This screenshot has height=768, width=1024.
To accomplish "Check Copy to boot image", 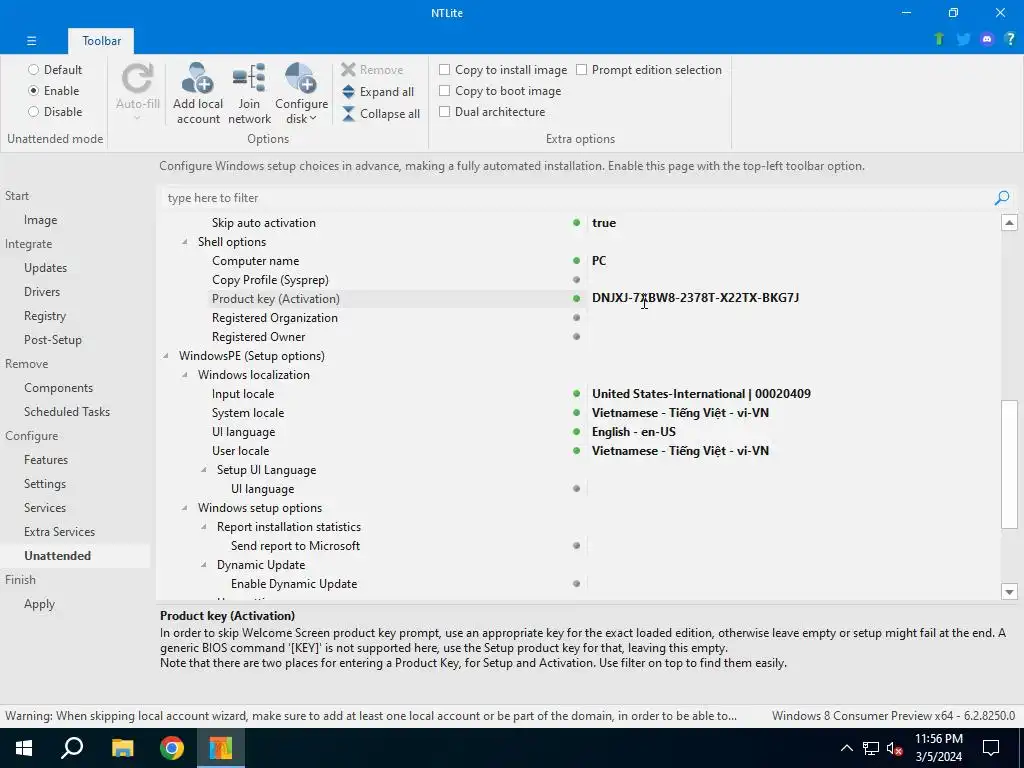I will 500,91.
